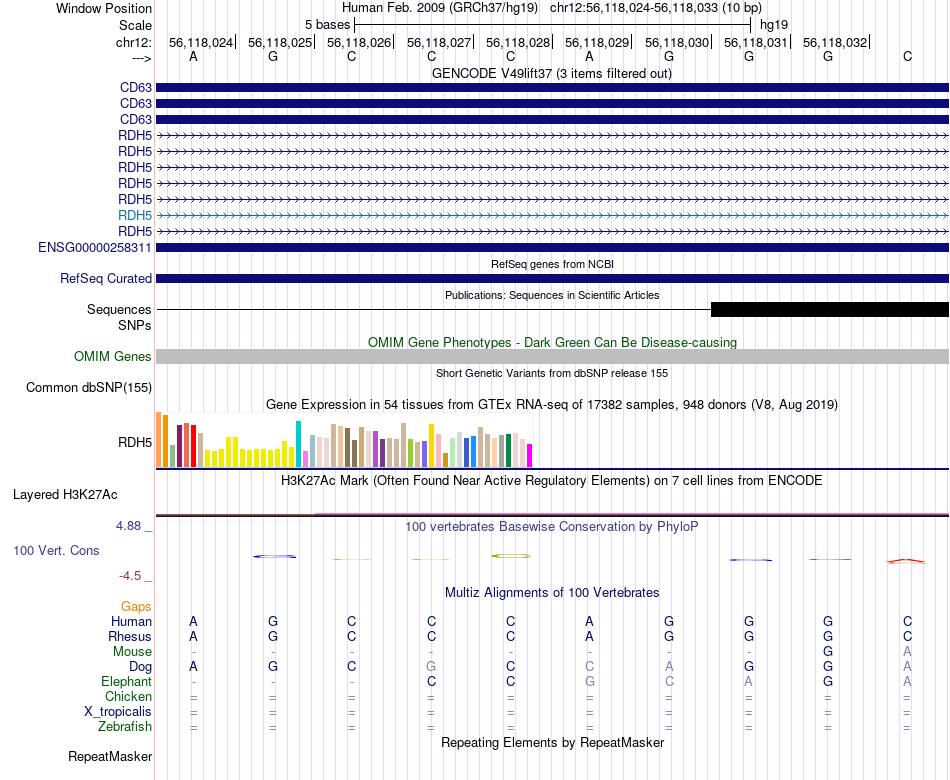Click the OMIM Genes label

coord(112,356)
